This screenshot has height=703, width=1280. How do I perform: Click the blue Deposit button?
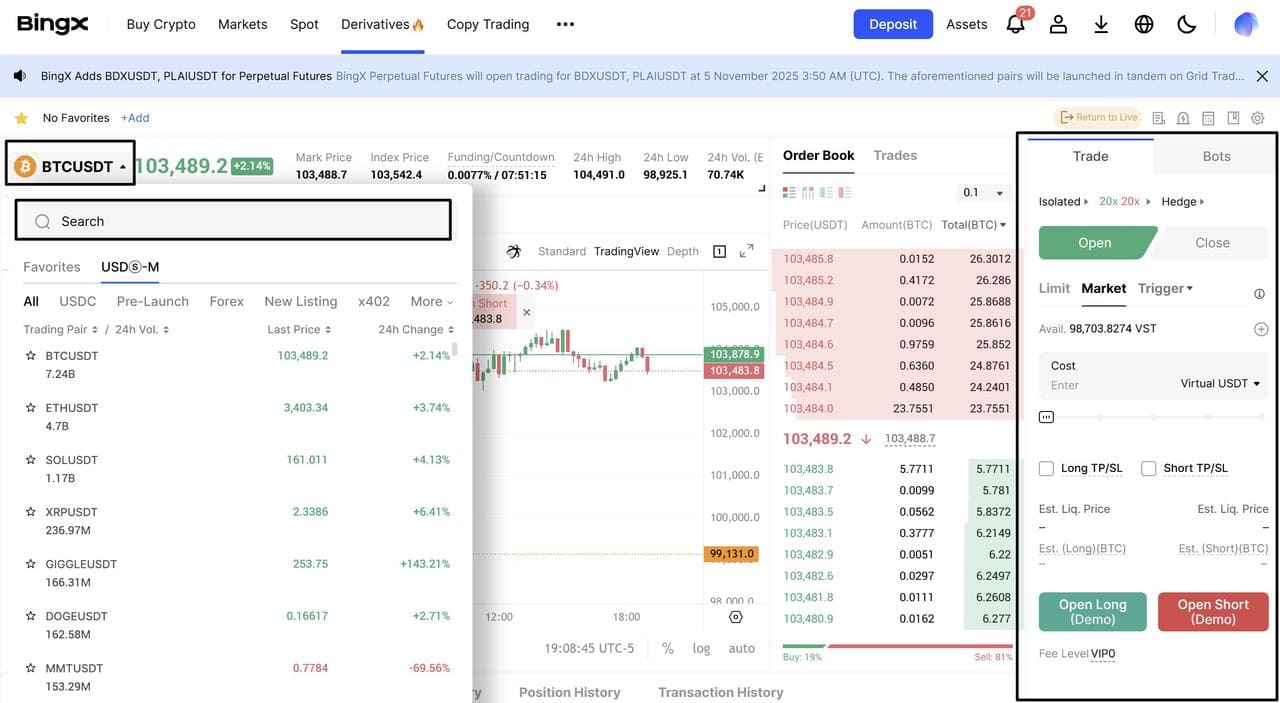pos(893,24)
